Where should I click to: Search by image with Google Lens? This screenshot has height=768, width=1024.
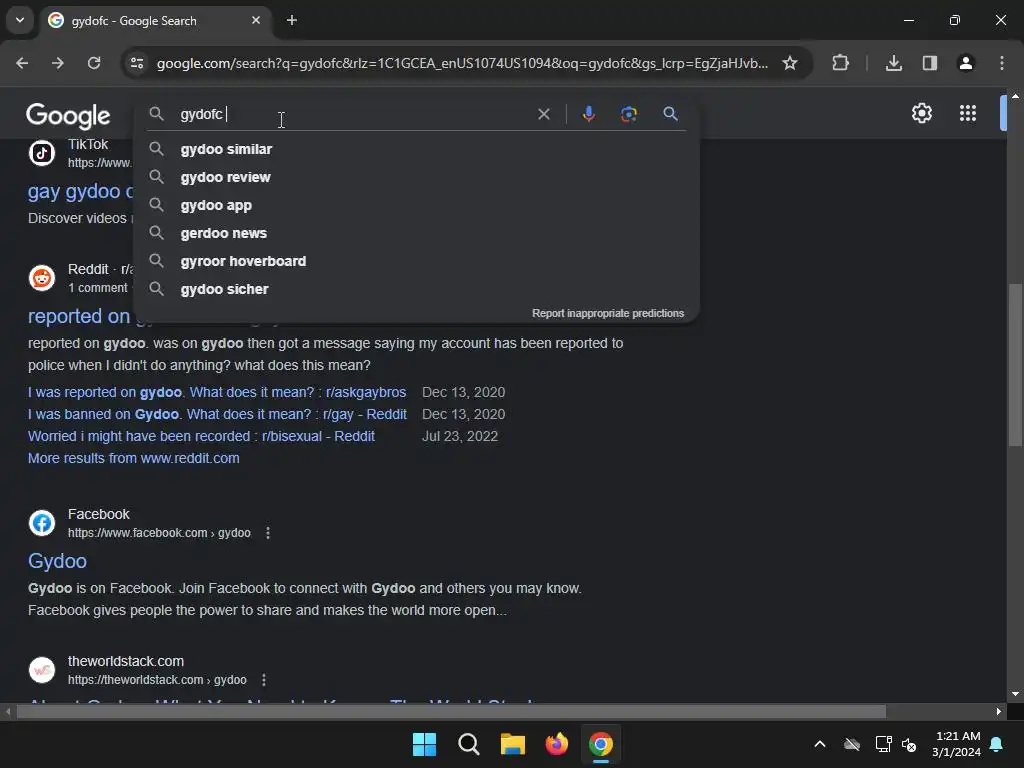coord(628,114)
